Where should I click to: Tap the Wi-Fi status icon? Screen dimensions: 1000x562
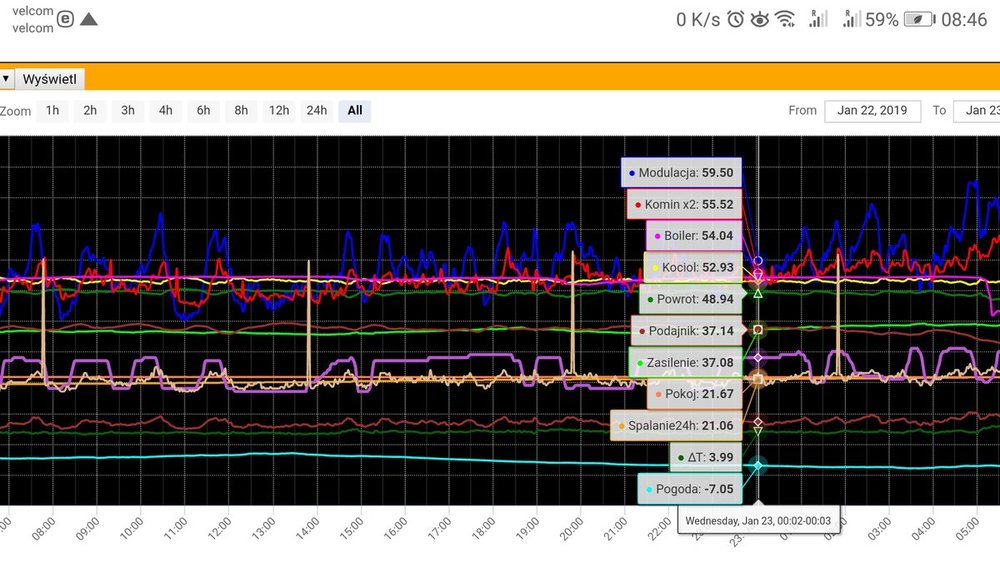click(x=786, y=19)
